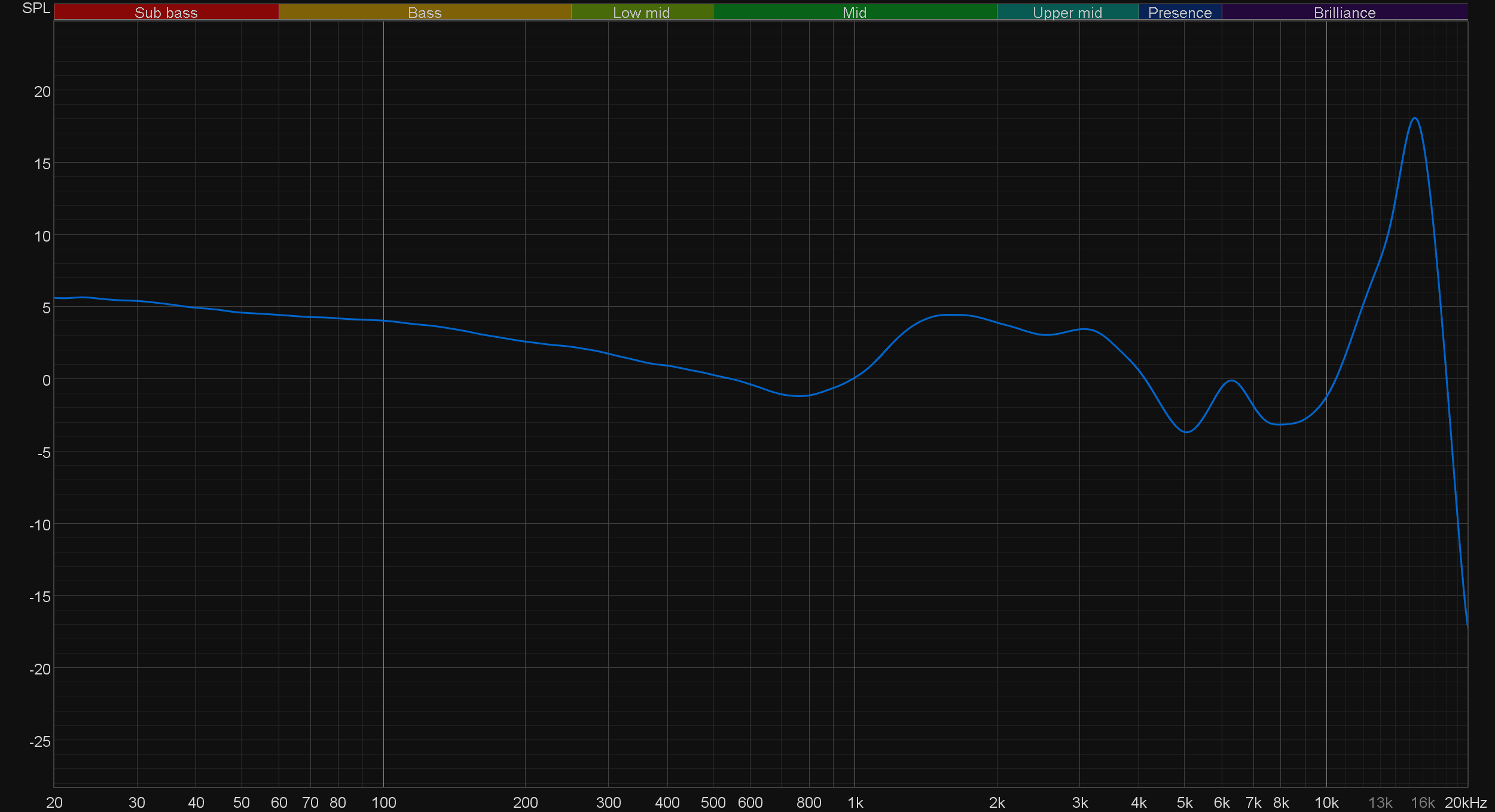Image resolution: width=1495 pixels, height=812 pixels.
Task: Click the 100 Hz axis label
Action: tap(383, 802)
